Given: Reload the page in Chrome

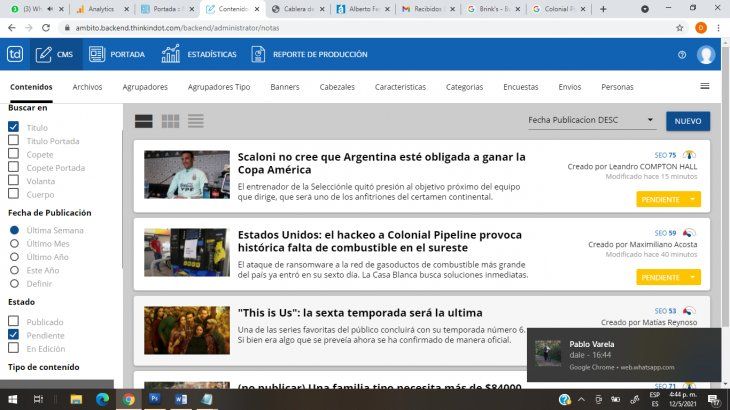Looking at the screenshot, I should [46, 28].
